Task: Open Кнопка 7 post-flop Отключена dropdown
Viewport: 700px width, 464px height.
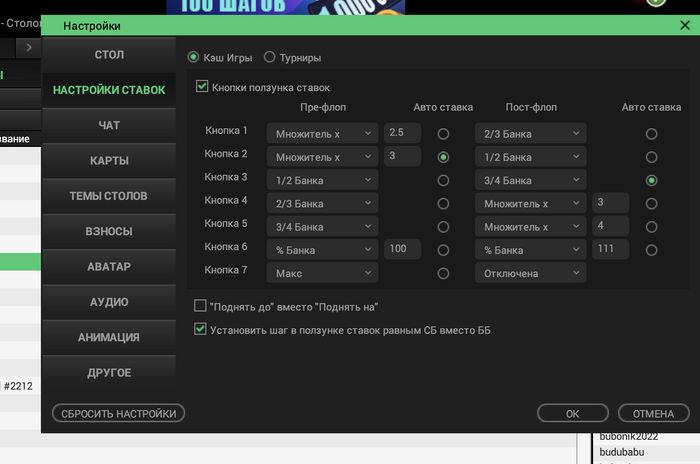Action: click(x=530, y=273)
